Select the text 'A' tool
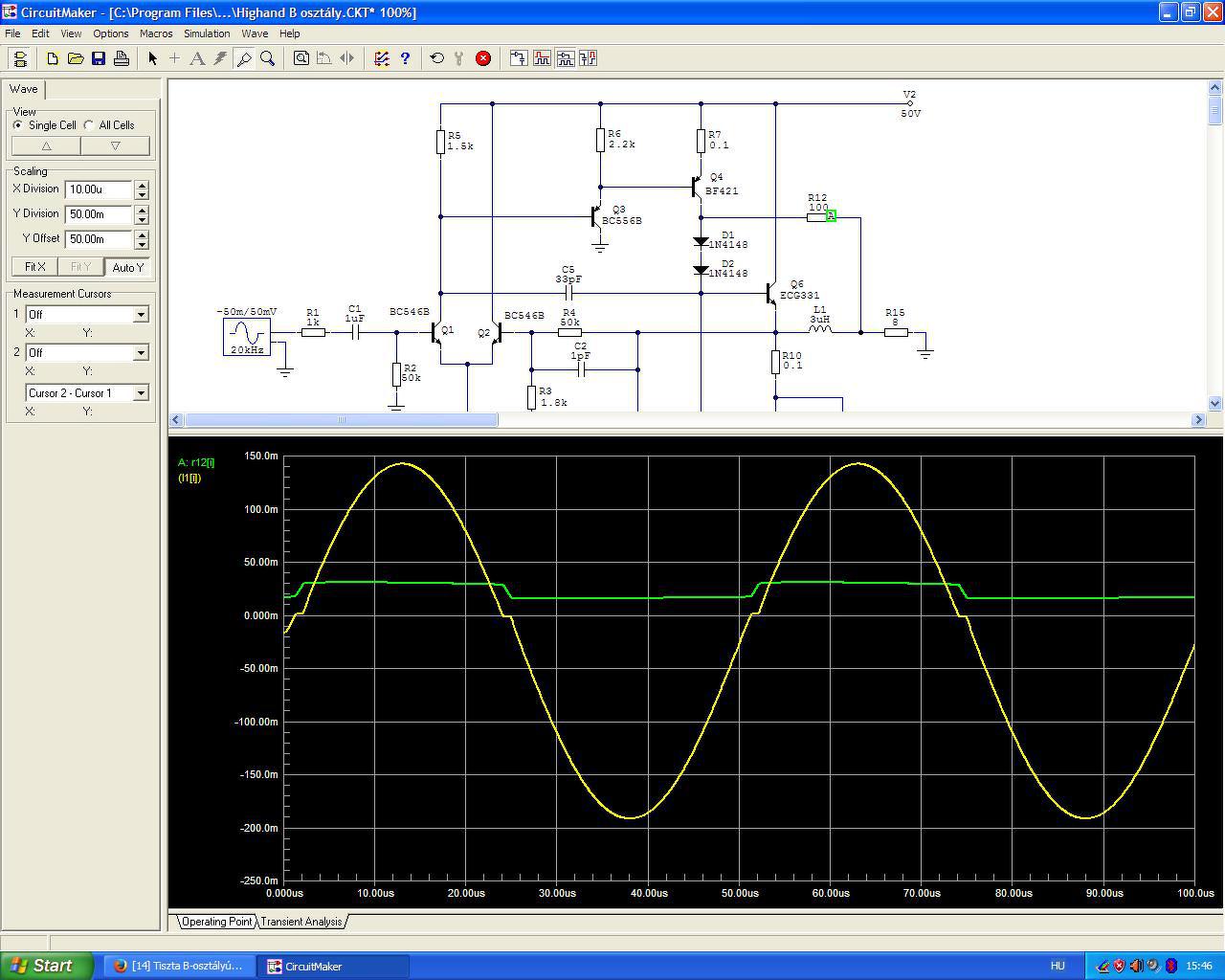Viewport: 1225px width, 980px height. click(x=197, y=58)
